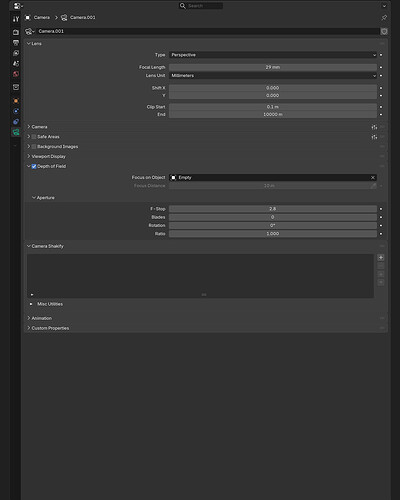The image size is (400, 500).
Task: Enable the Safe Areas checkbox
Action: coord(34,137)
